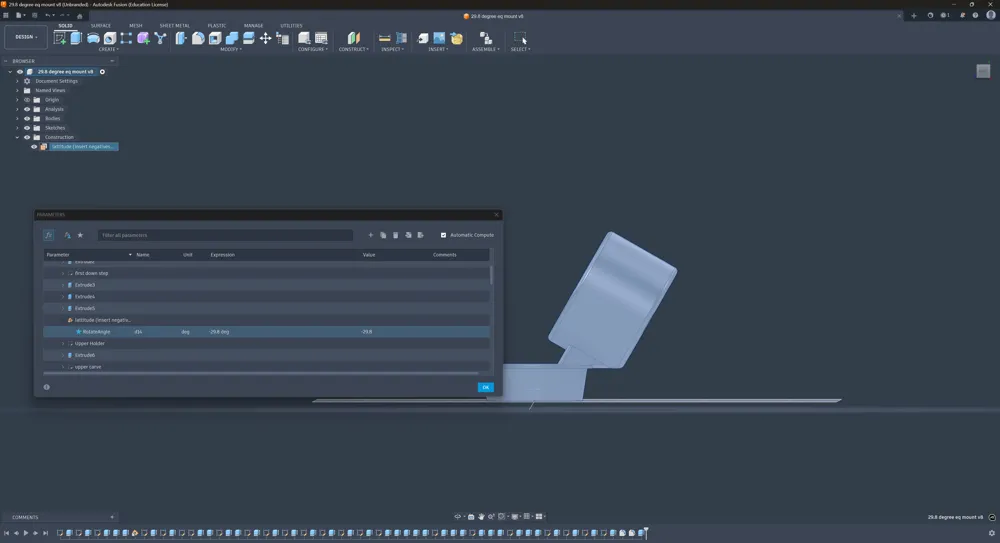This screenshot has width=1000, height=543.
Task: Switch to the Mesh tab
Action: 135,26
